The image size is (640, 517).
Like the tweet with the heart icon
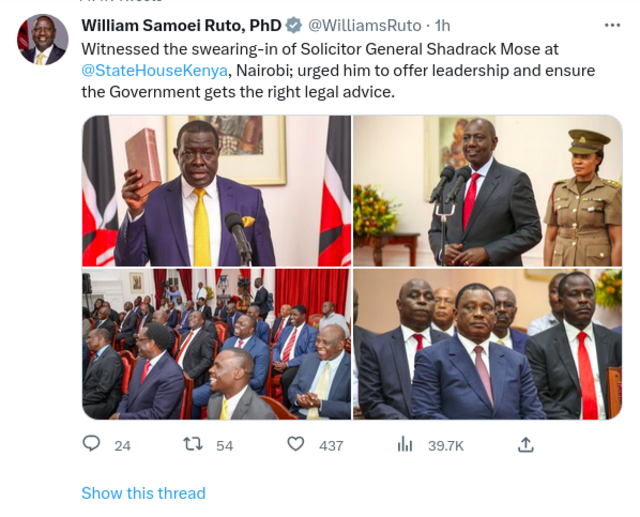pyautogui.click(x=296, y=444)
